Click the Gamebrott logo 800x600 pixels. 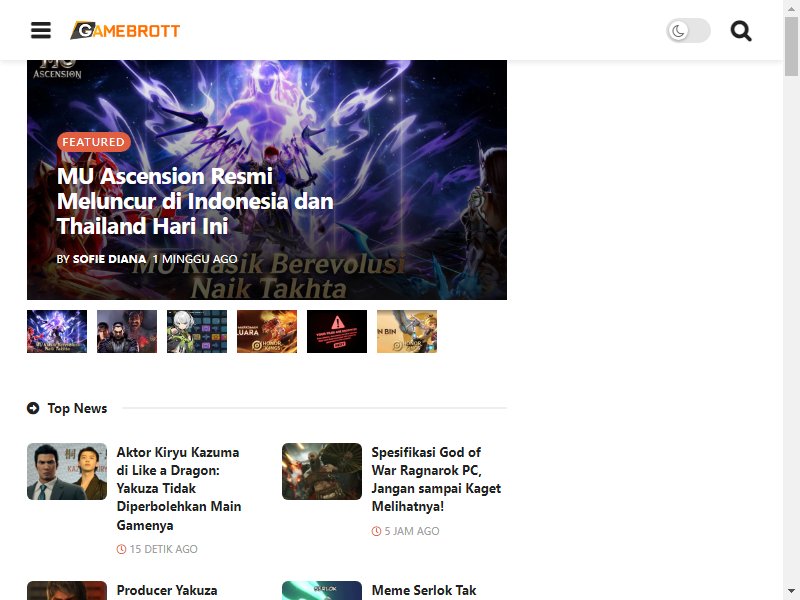[x=125, y=31]
